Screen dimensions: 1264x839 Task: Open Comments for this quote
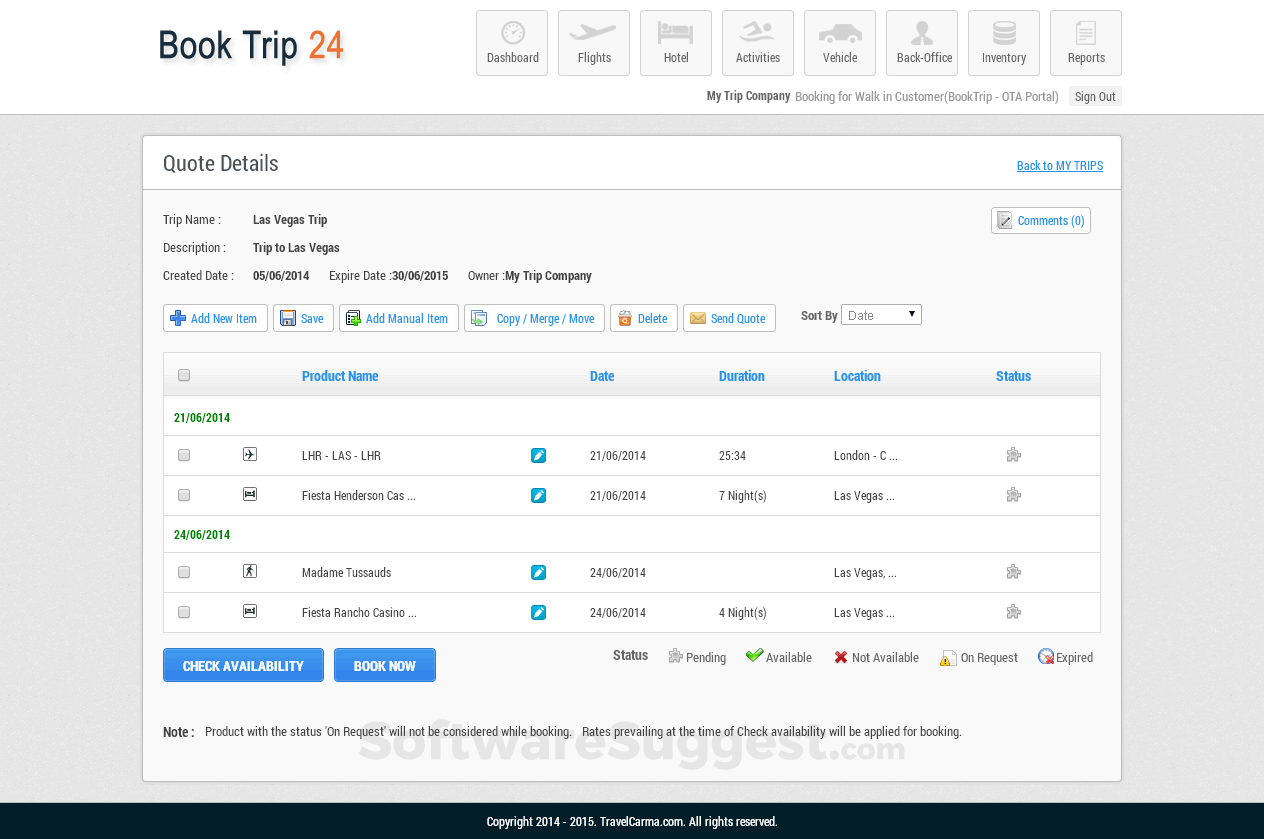point(1040,220)
